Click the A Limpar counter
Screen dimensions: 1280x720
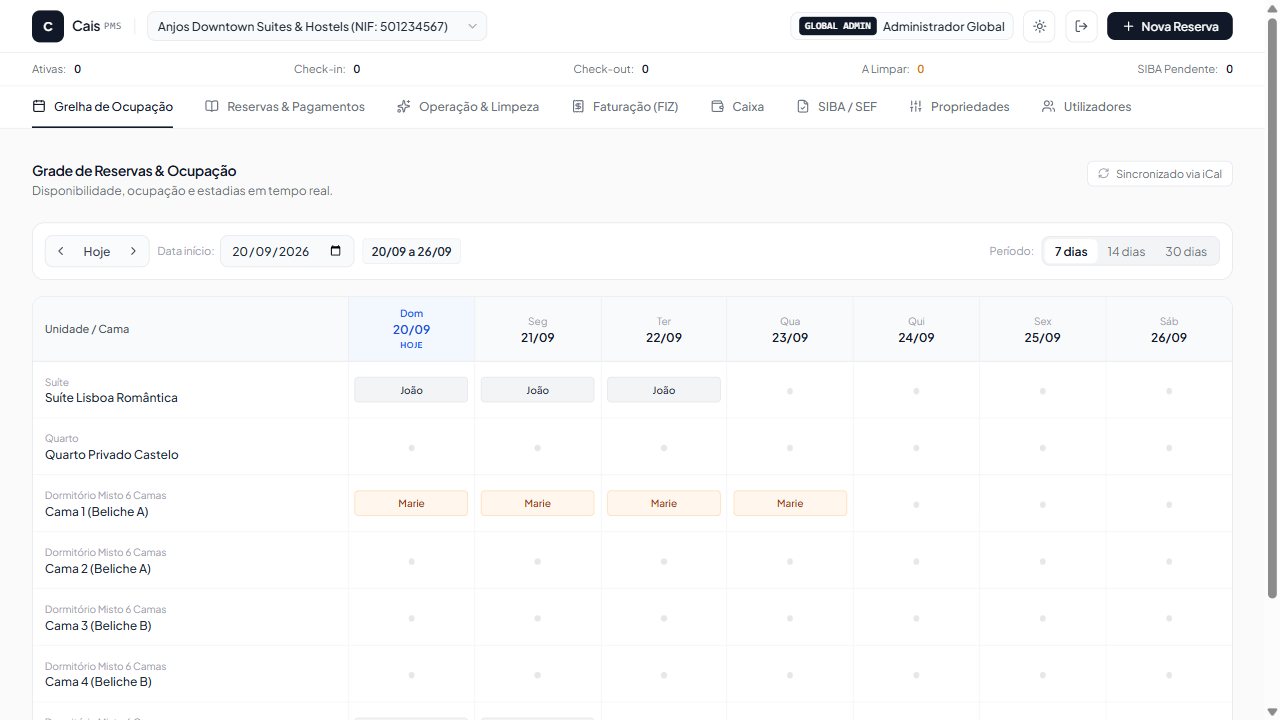click(892, 69)
